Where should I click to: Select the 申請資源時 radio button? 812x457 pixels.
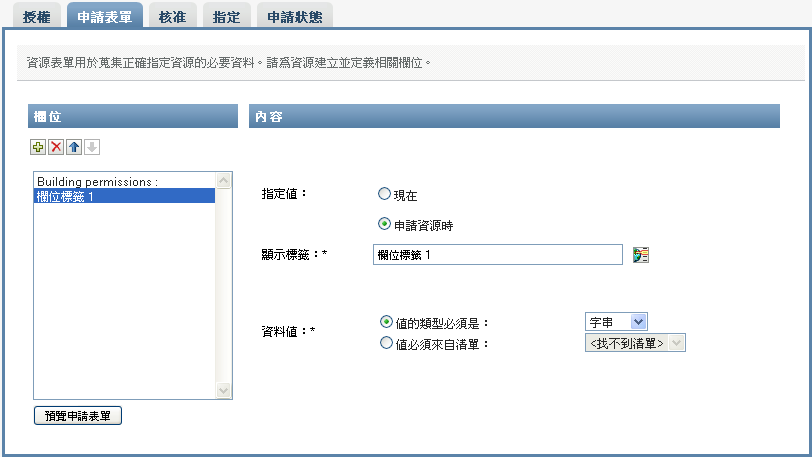(x=384, y=224)
